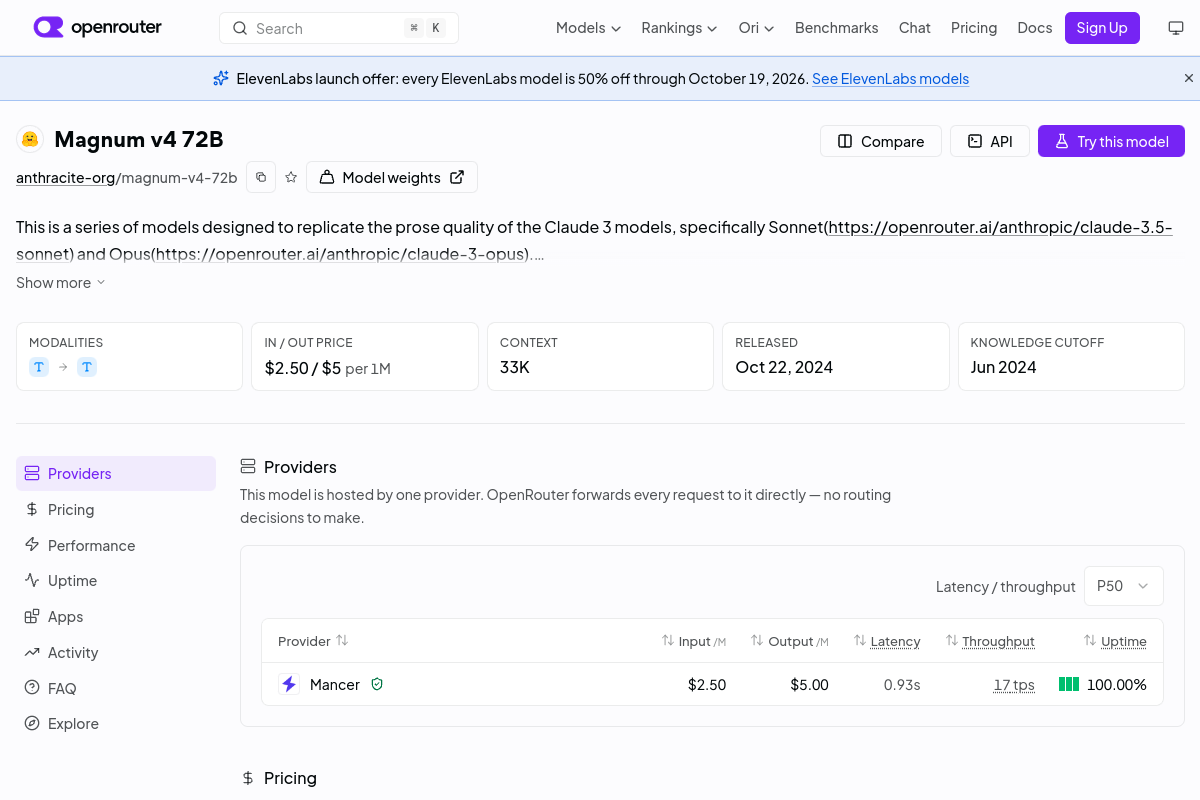Open the Rankings dropdown menu
Viewport: 1200px width, 800px height.
pos(679,28)
